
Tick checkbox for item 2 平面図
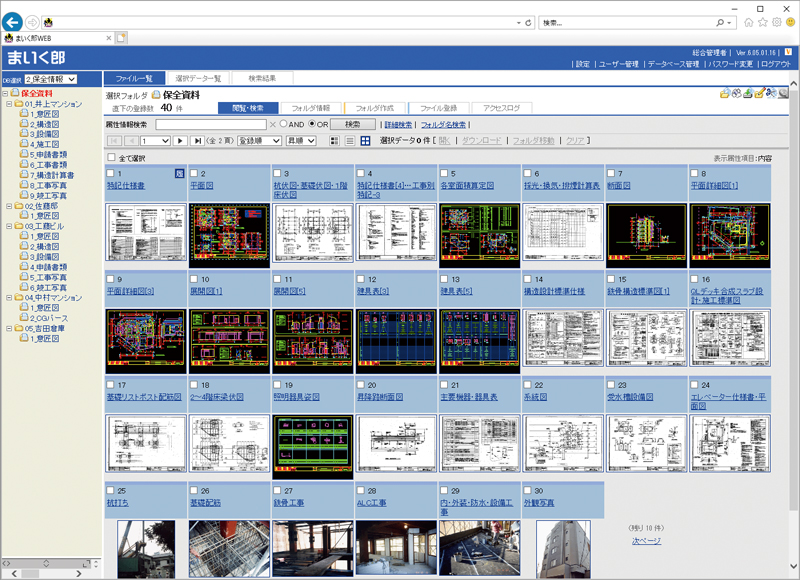pyautogui.click(x=194, y=174)
